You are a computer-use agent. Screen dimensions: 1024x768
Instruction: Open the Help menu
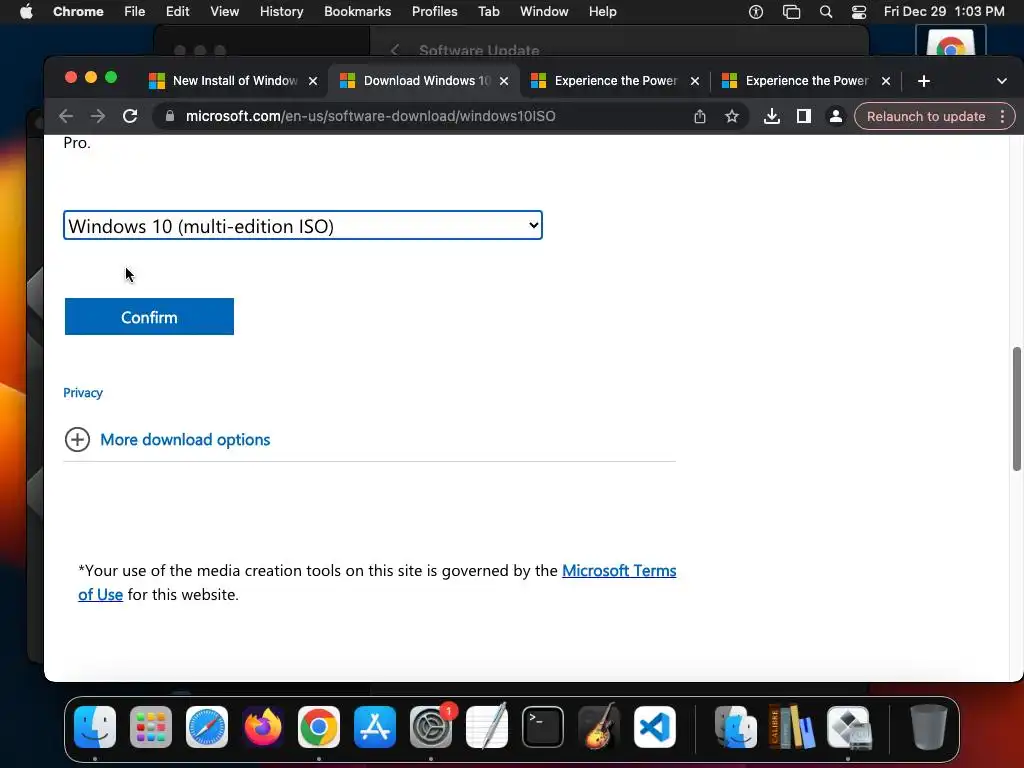coord(602,12)
